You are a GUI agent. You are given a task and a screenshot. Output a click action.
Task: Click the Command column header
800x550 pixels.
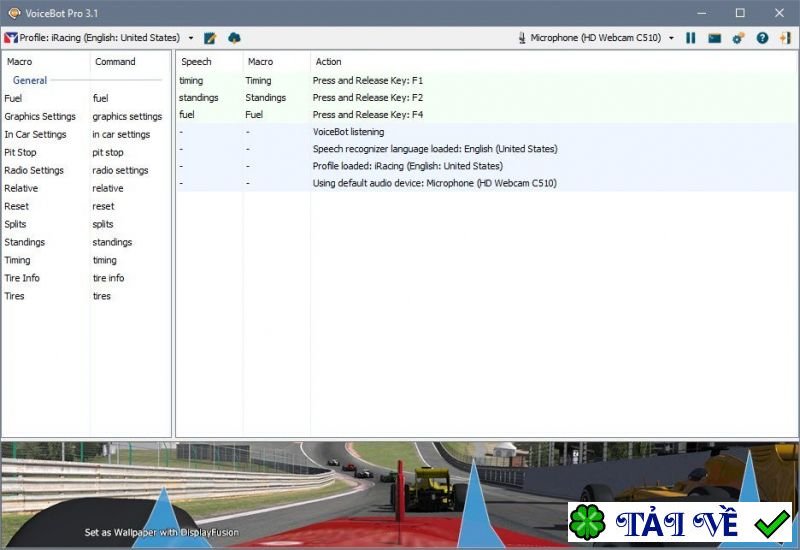[x=115, y=62]
